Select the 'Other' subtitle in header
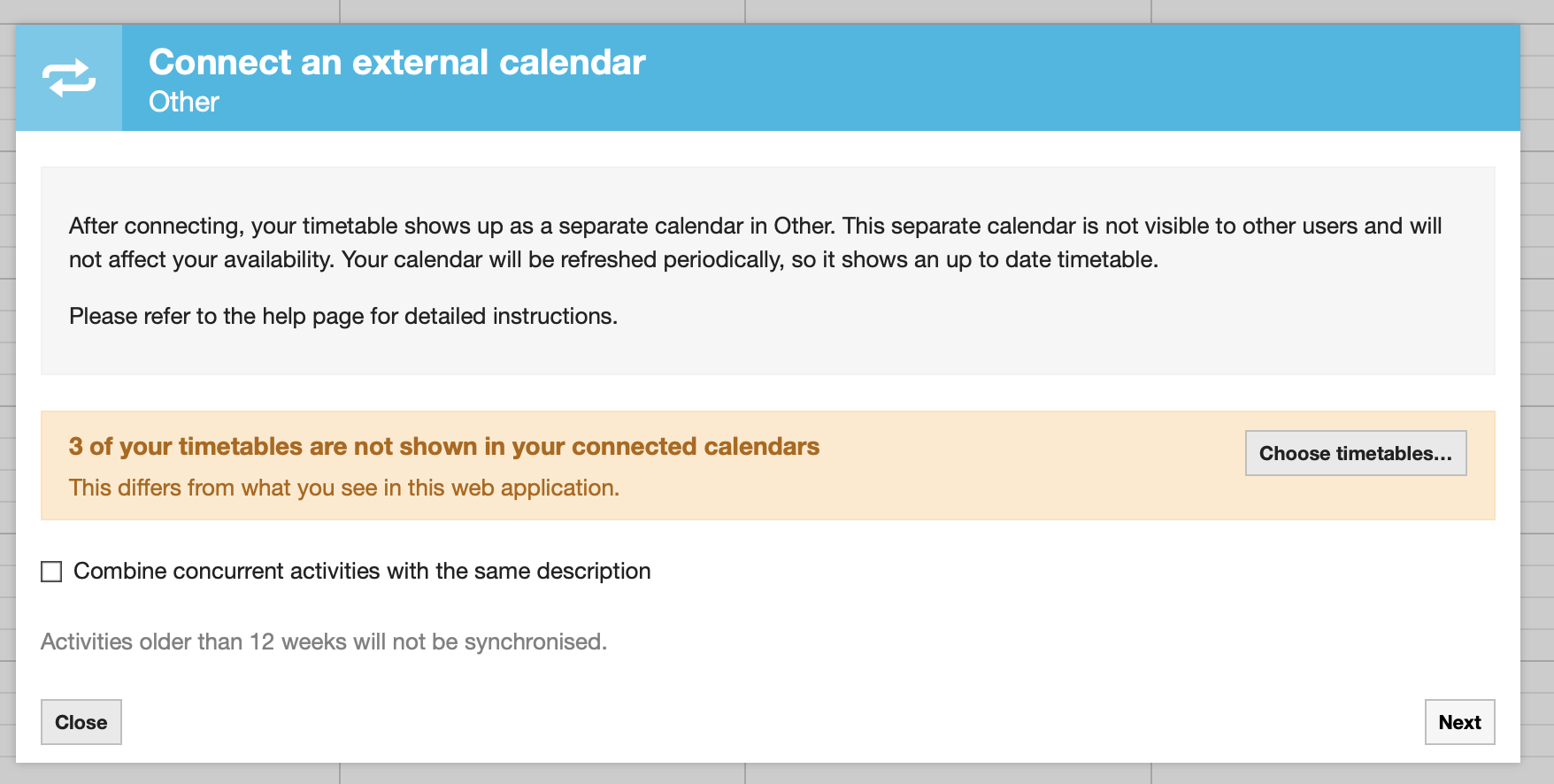The height and width of the screenshot is (784, 1554). (x=183, y=102)
